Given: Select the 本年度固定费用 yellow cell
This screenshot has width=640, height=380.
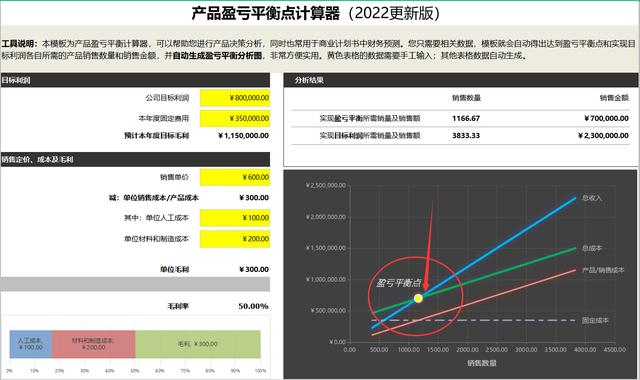Looking at the screenshot, I should coord(235,118).
